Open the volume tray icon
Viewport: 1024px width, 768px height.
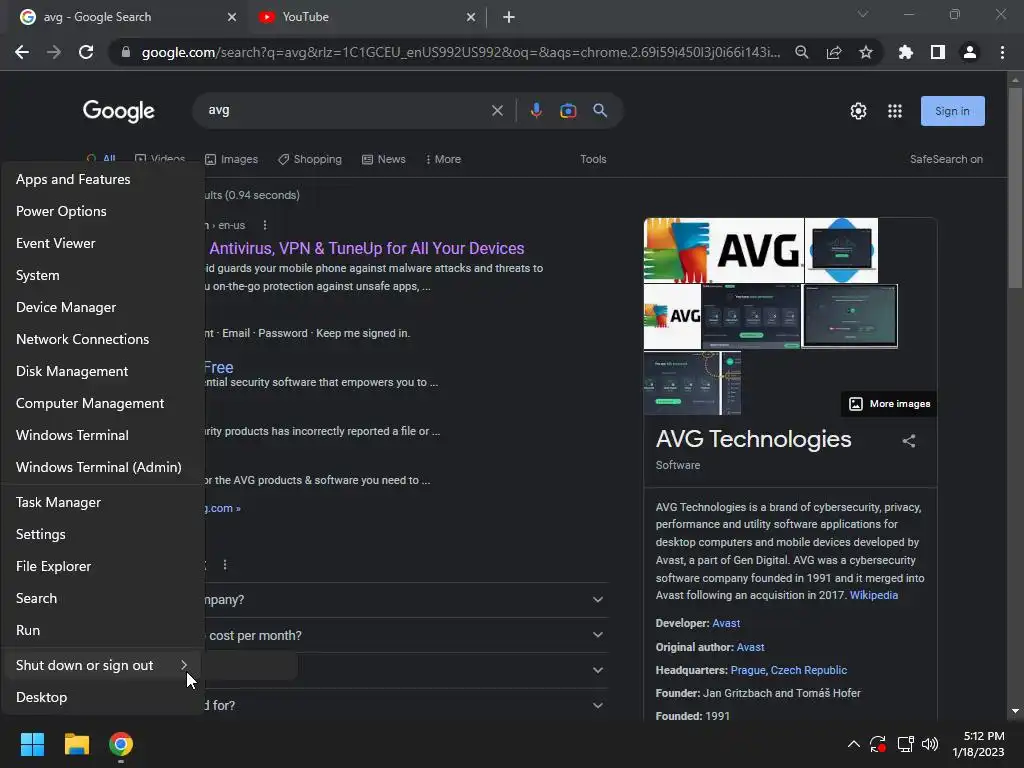point(929,744)
